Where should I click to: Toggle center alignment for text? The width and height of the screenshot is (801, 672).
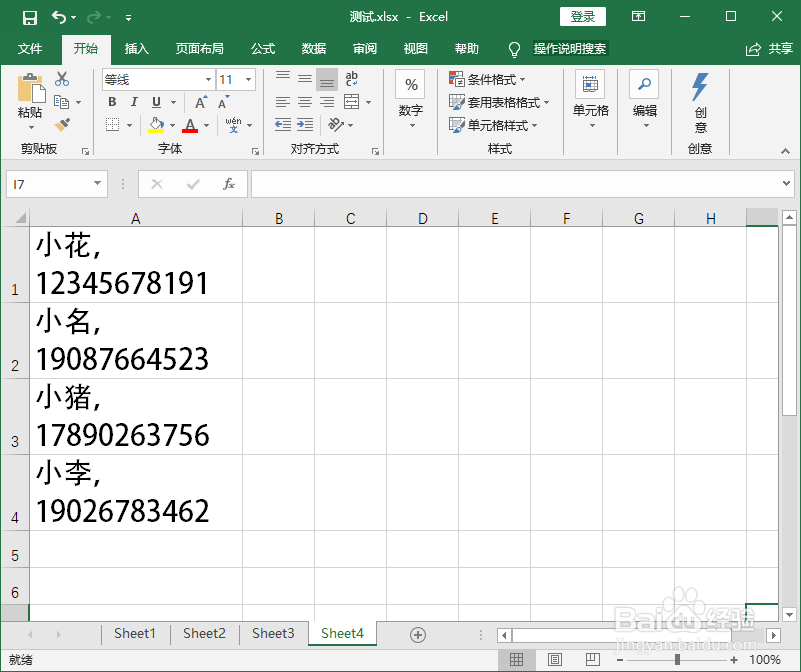click(x=304, y=100)
